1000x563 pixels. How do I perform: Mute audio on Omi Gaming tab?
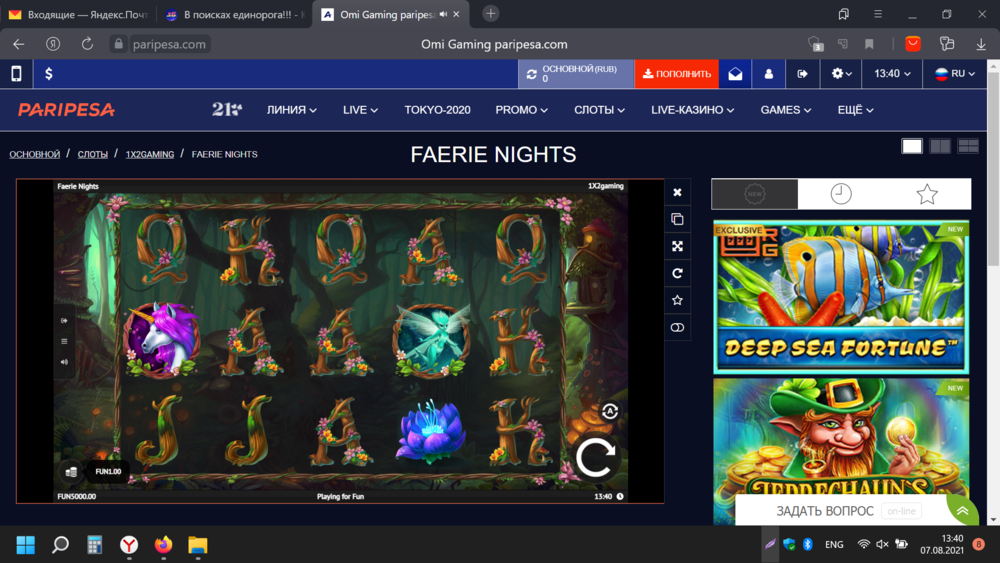pos(443,14)
